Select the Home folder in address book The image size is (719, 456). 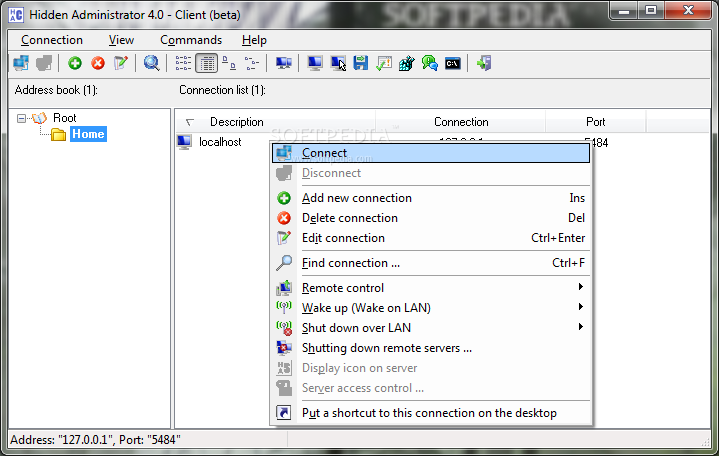tap(88, 134)
